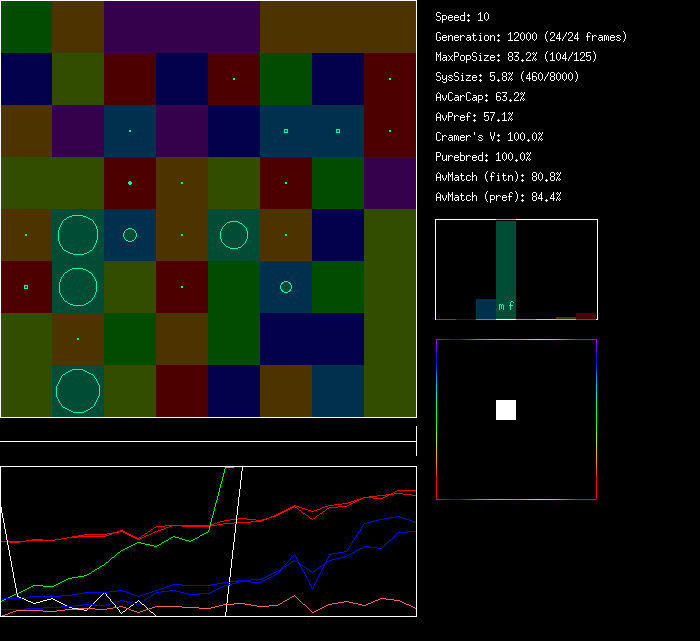Click the small square marker in the first grid column

point(26,287)
